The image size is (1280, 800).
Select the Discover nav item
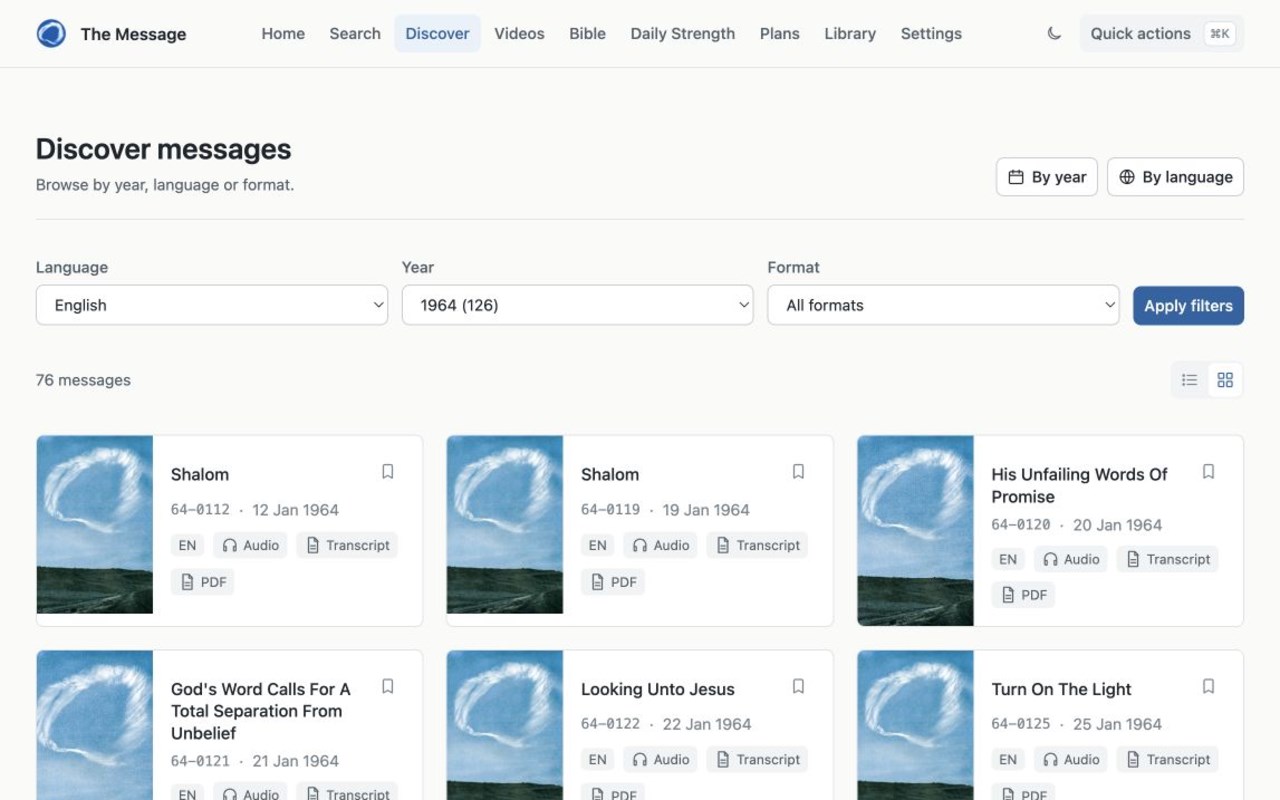pyautogui.click(x=437, y=34)
